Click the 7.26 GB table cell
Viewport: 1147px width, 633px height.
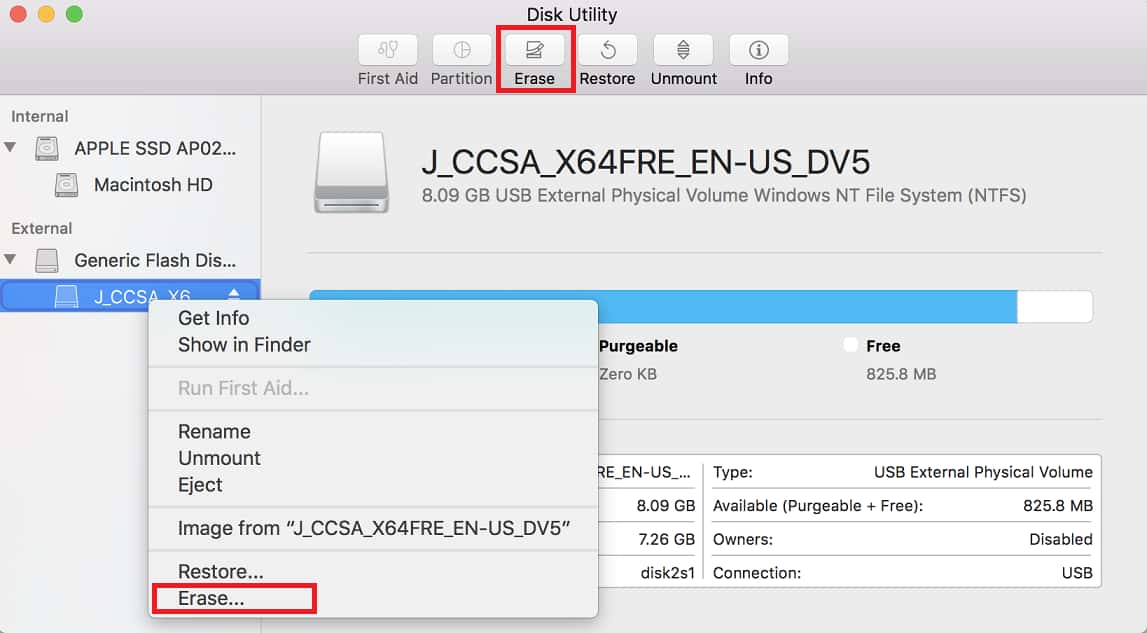click(666, 539)
